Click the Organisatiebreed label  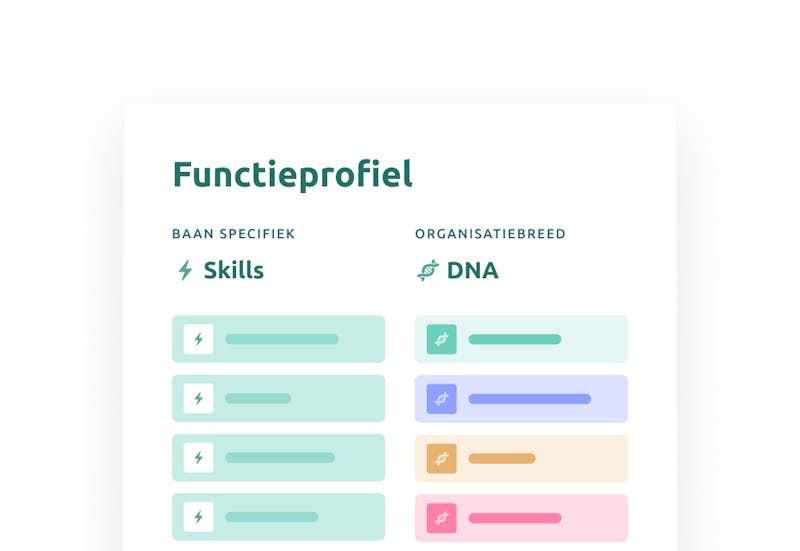490,234
